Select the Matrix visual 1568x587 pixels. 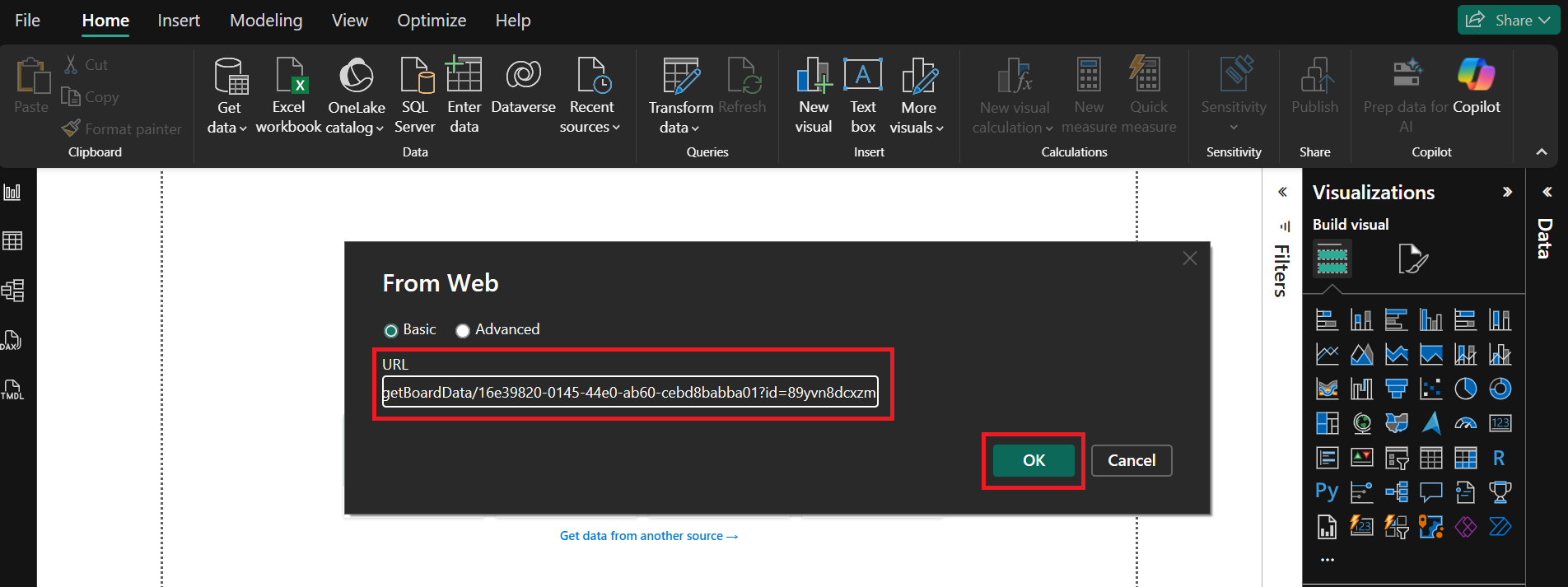tap(1465, 458)
